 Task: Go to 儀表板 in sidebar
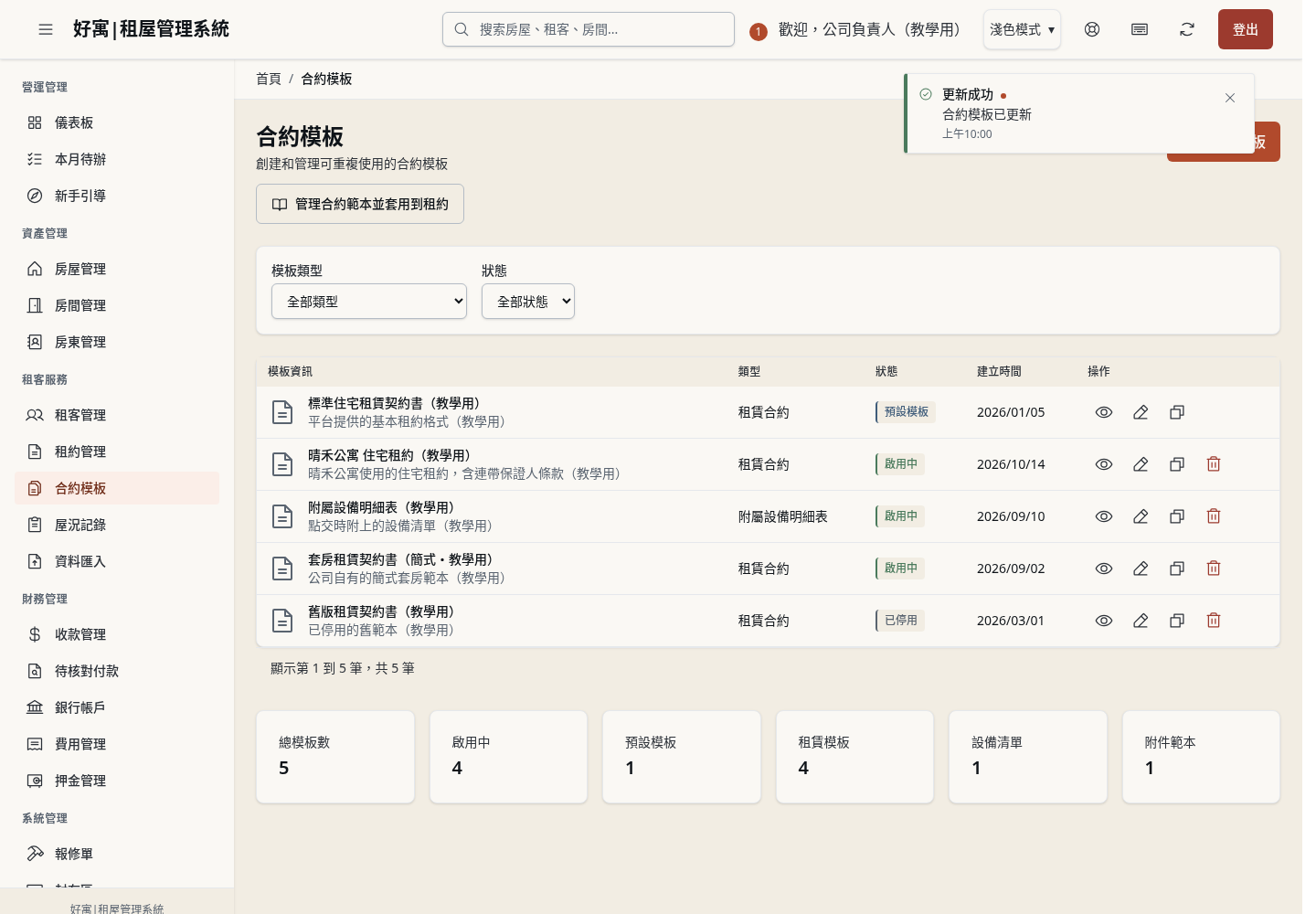click(x=117, y=122)
